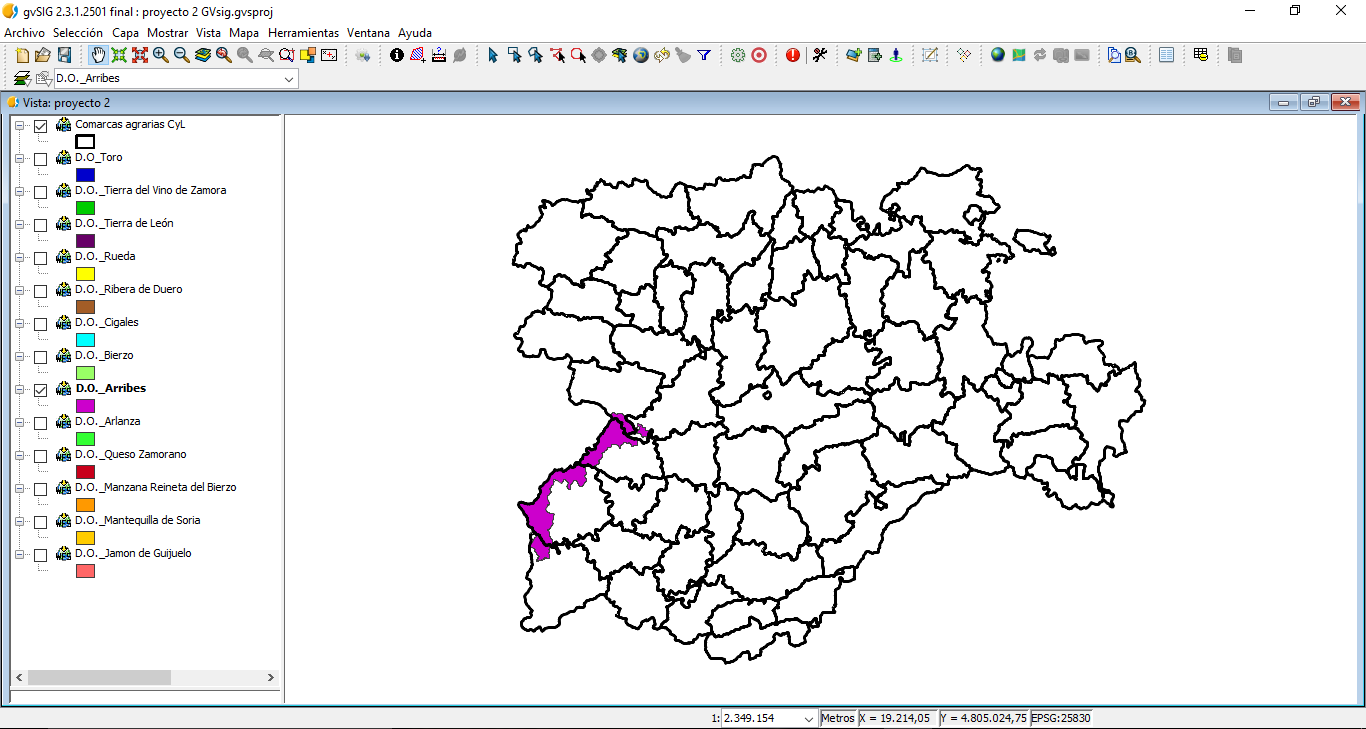Image resolution: width=1366 pixels, height=729 pixels.
Task: Click the yellow D.O._Rueda legend swatch
Action: 85,274
